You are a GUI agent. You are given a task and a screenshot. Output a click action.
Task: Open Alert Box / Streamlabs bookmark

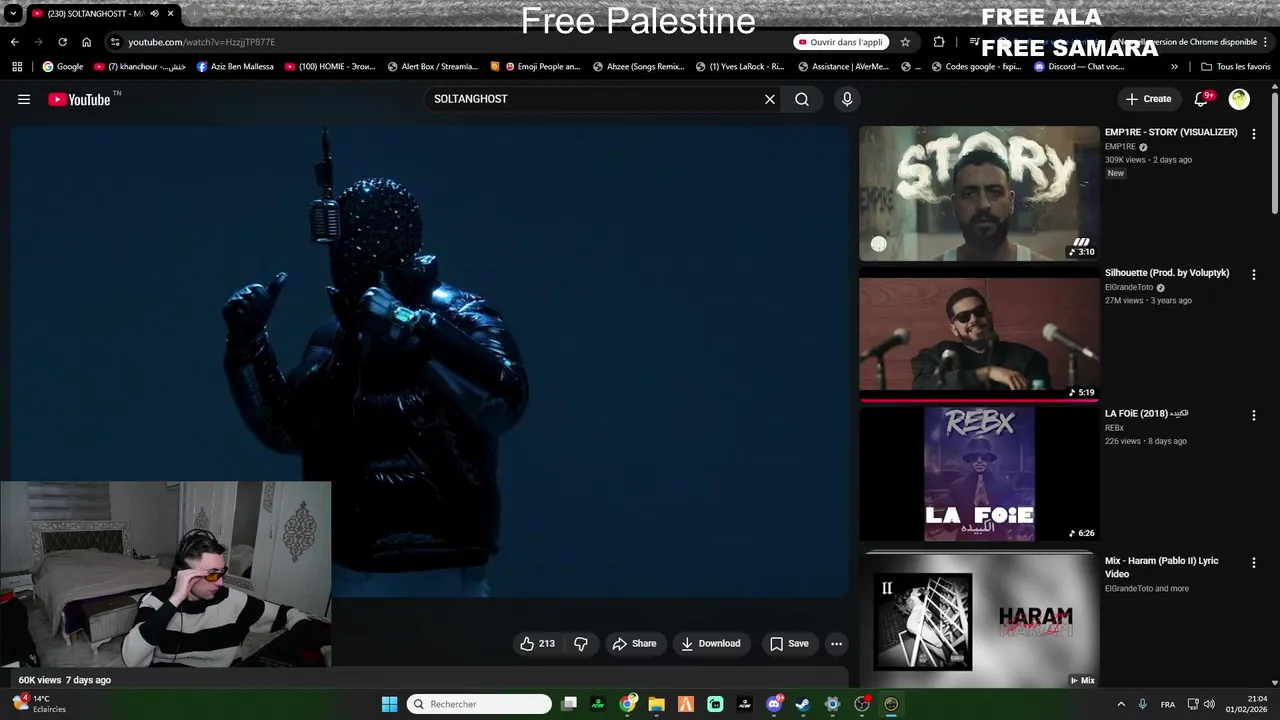(x=433, y=67)
